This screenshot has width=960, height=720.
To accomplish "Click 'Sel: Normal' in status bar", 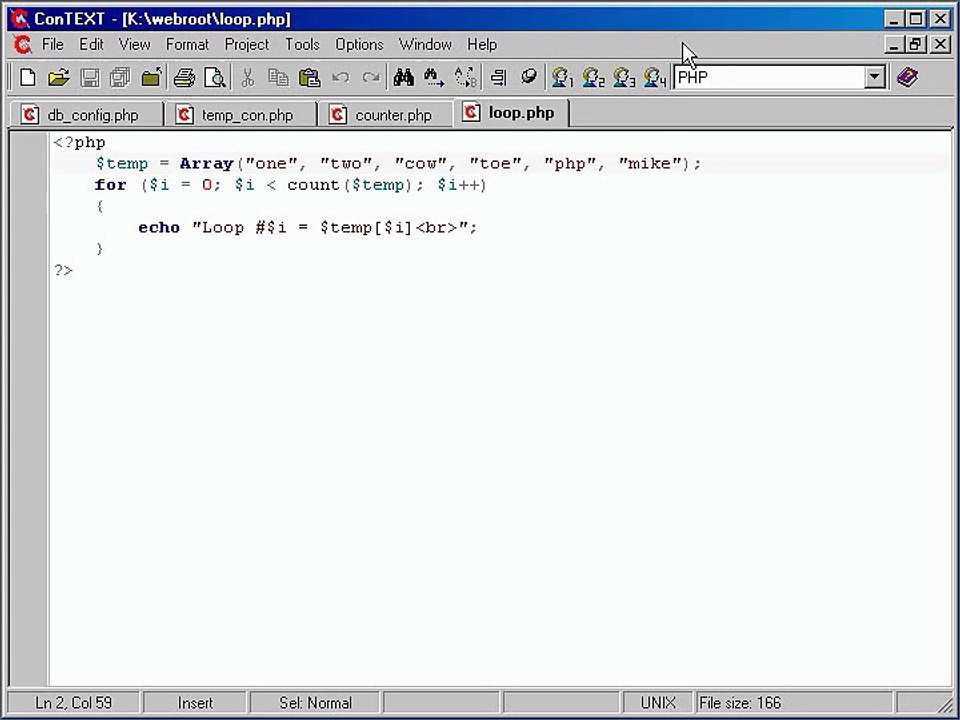I will [x=315, y=702].
